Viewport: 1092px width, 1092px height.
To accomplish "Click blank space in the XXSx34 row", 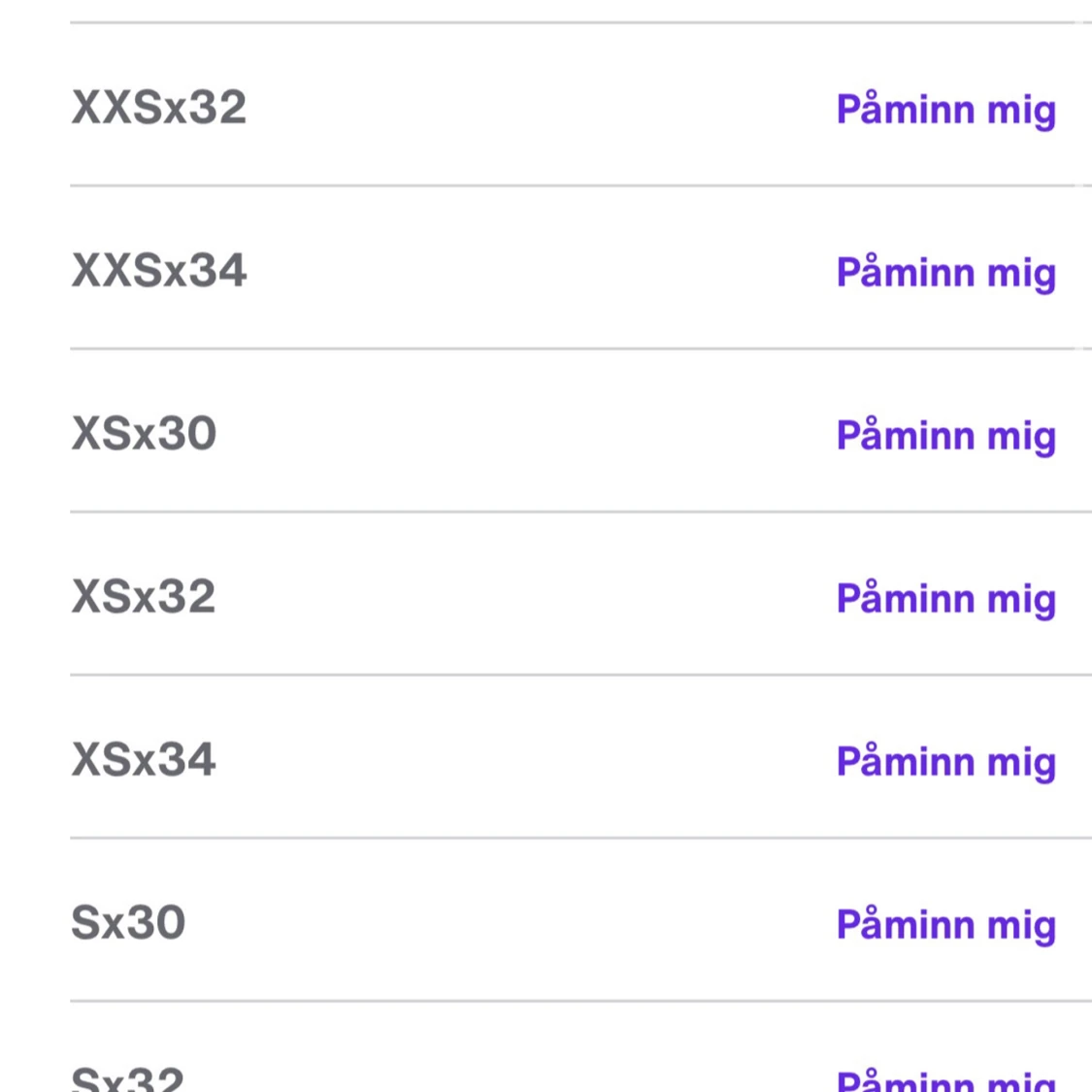I will tap(534, 270).
